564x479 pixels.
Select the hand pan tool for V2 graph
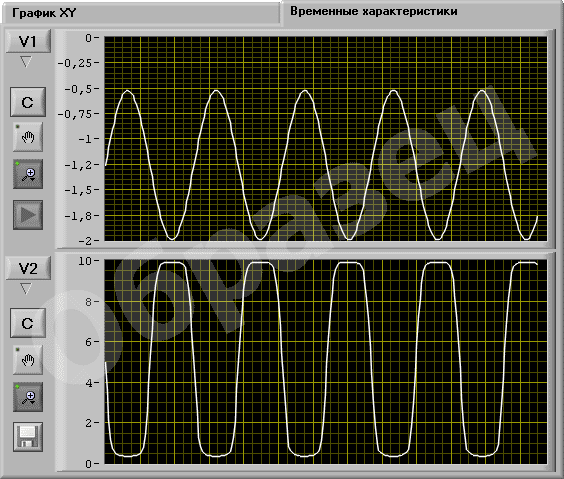click(28, 360)
